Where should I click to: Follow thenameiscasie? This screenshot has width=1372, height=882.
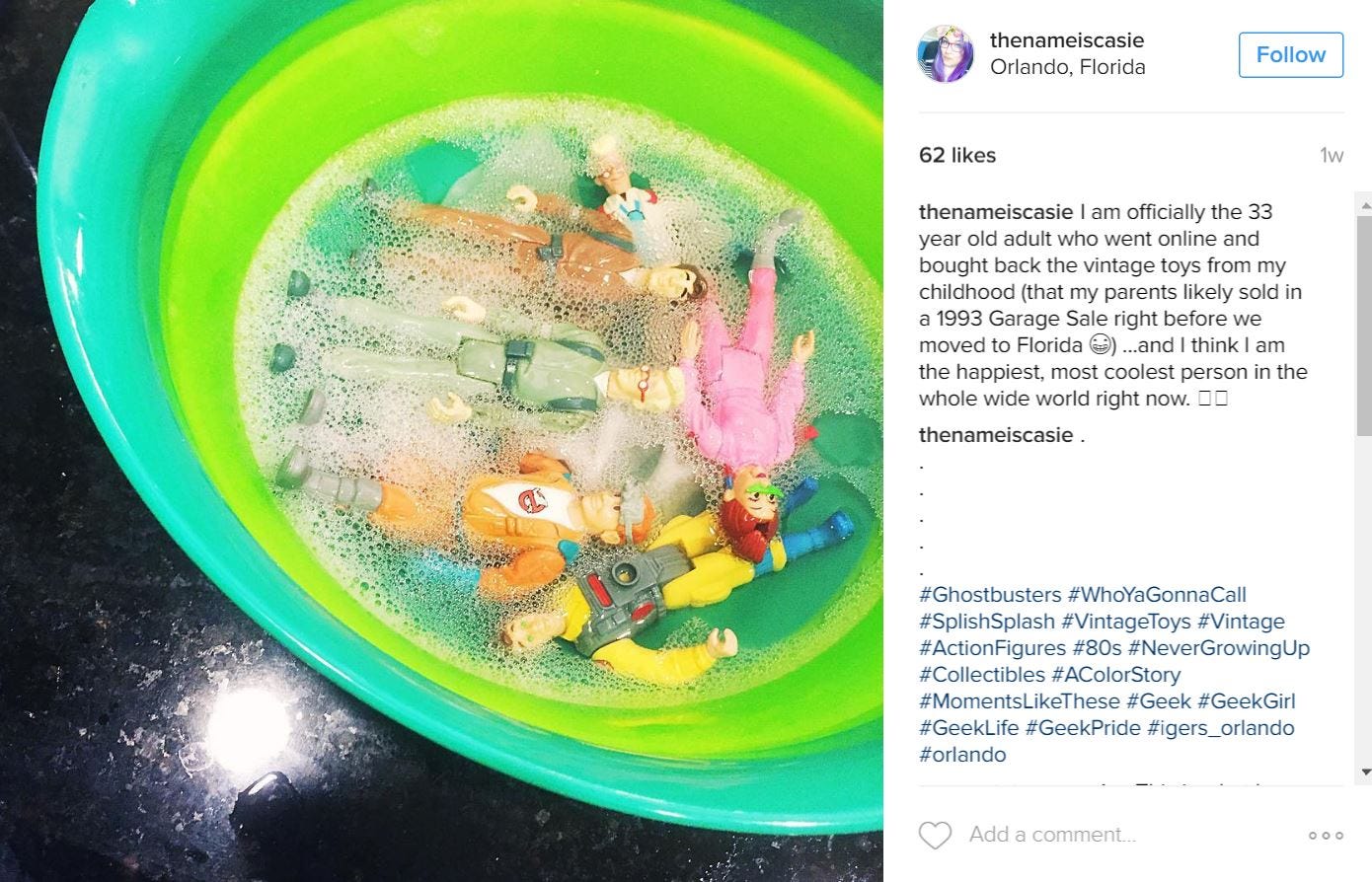click(x=1291, y=54)
